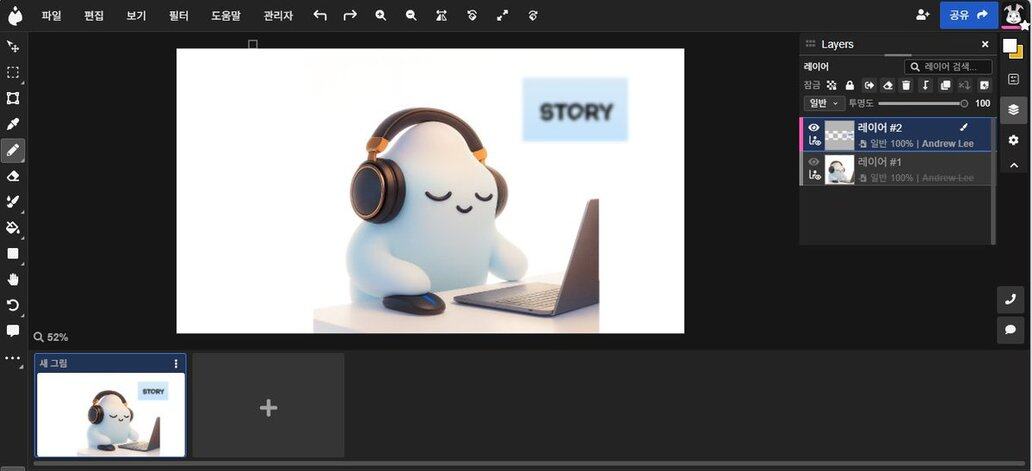Choose the Paint Bucket fill tool
1032x471 pixels.
pyautogui.click(x=13, y=228)
